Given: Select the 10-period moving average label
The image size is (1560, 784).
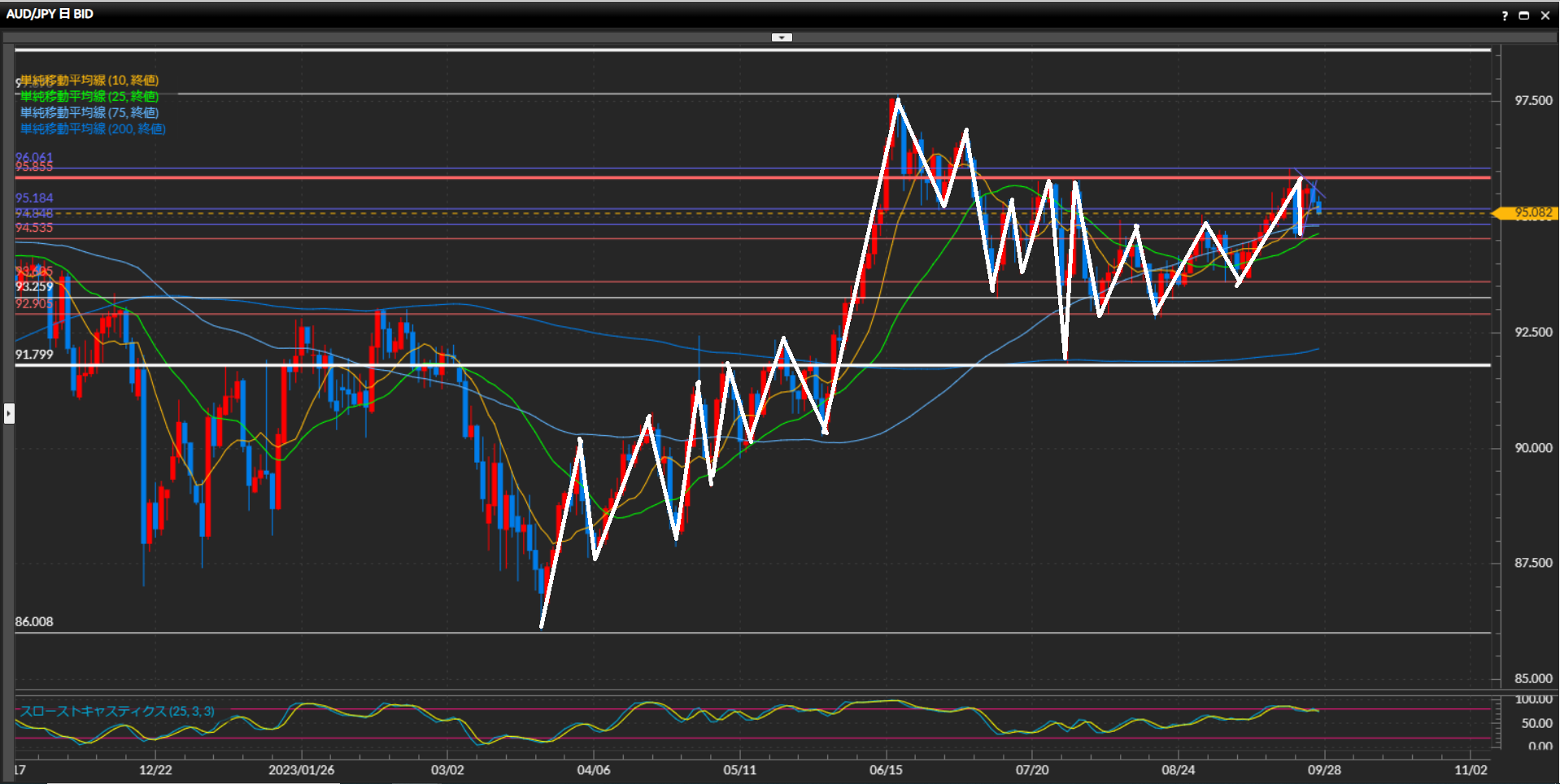Looking at the screenshot, I should [89, 81].
